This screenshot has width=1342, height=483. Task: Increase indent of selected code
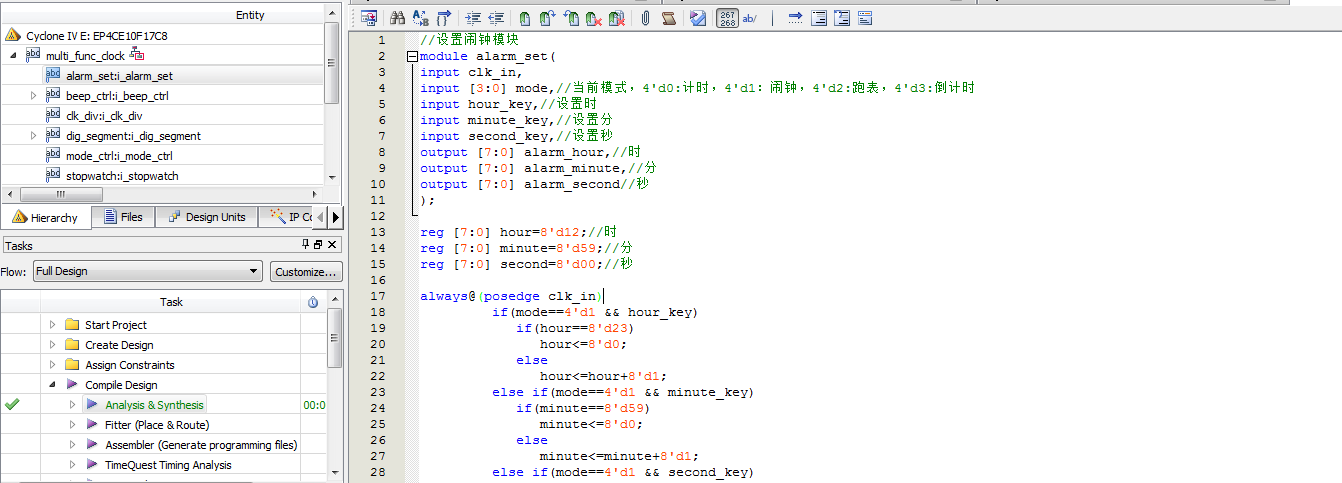(x=473, y=18)
